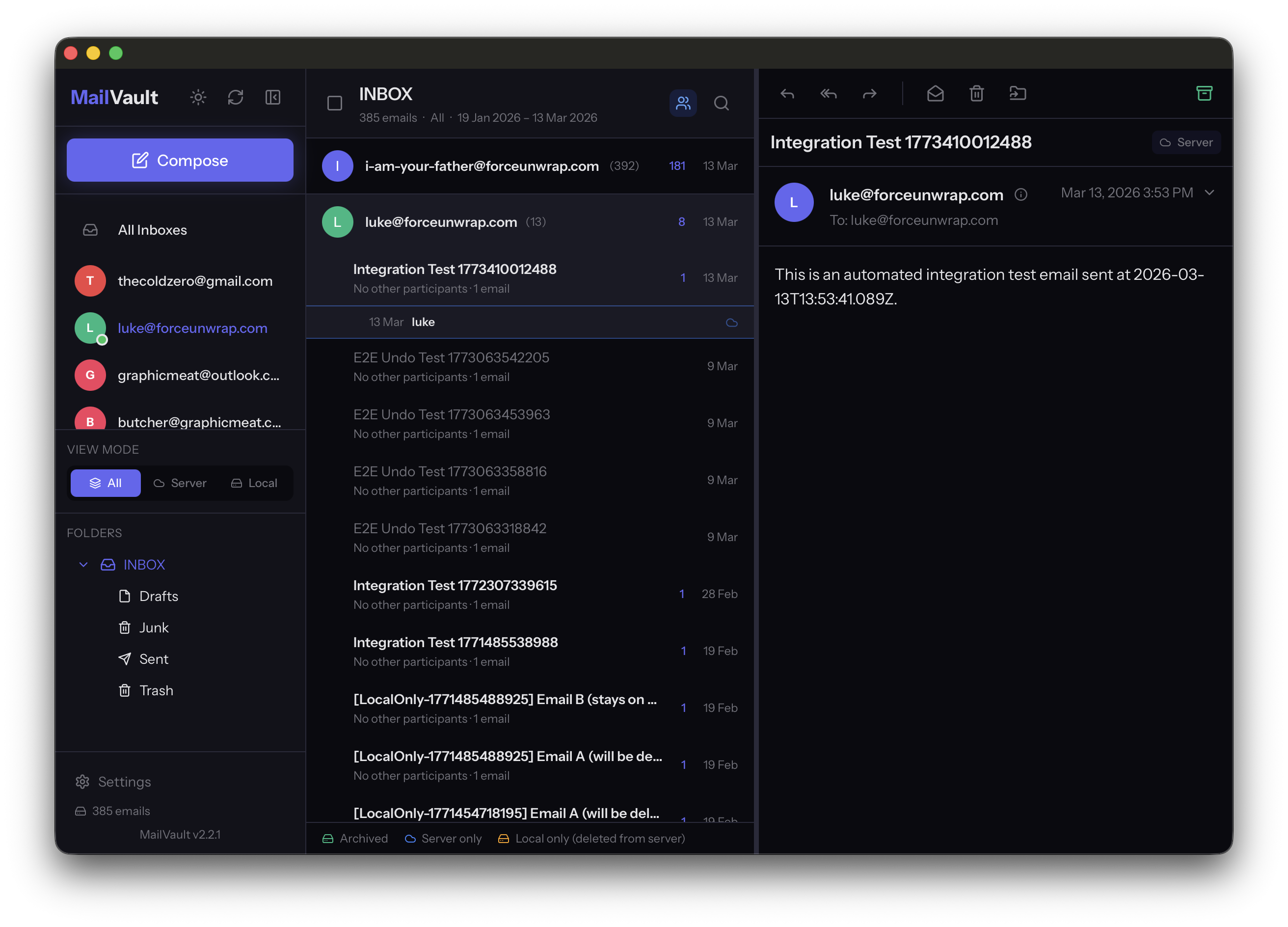Sync mail using the refresh icon
Screen dimensions: 1288x927
tap(235, 97)
